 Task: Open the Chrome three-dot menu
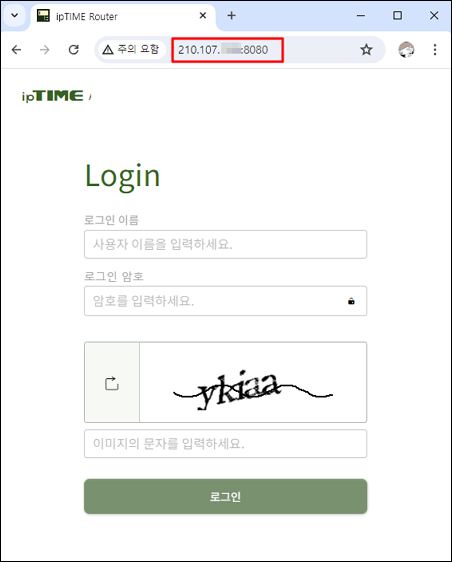(x=435, y=49)
